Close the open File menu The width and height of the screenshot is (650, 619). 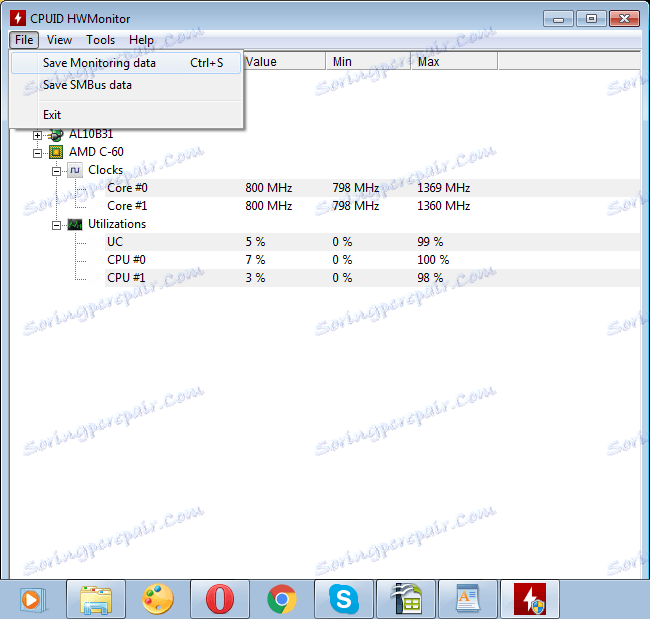click(24, 40)
